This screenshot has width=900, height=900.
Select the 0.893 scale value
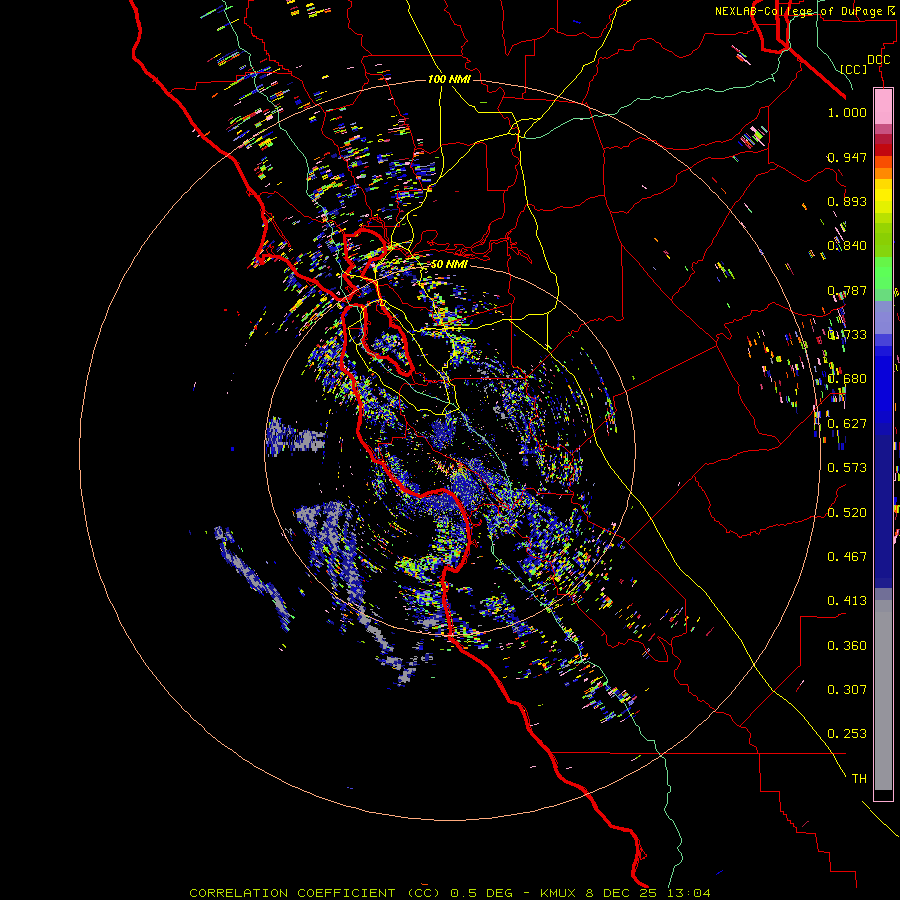[847, 201]
